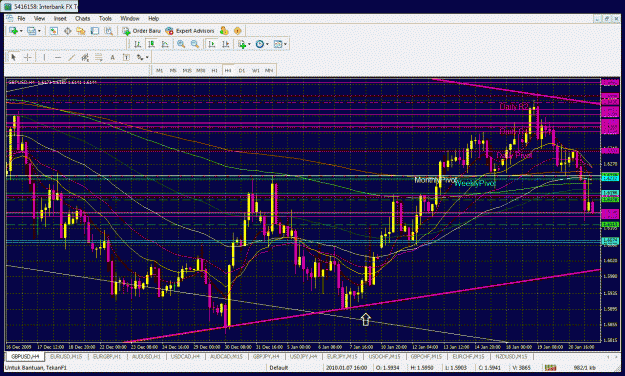The height and width of the screenshot is (376, 625).
Task: Select the arrows drawing tool icon
Action: click(140, 57)
